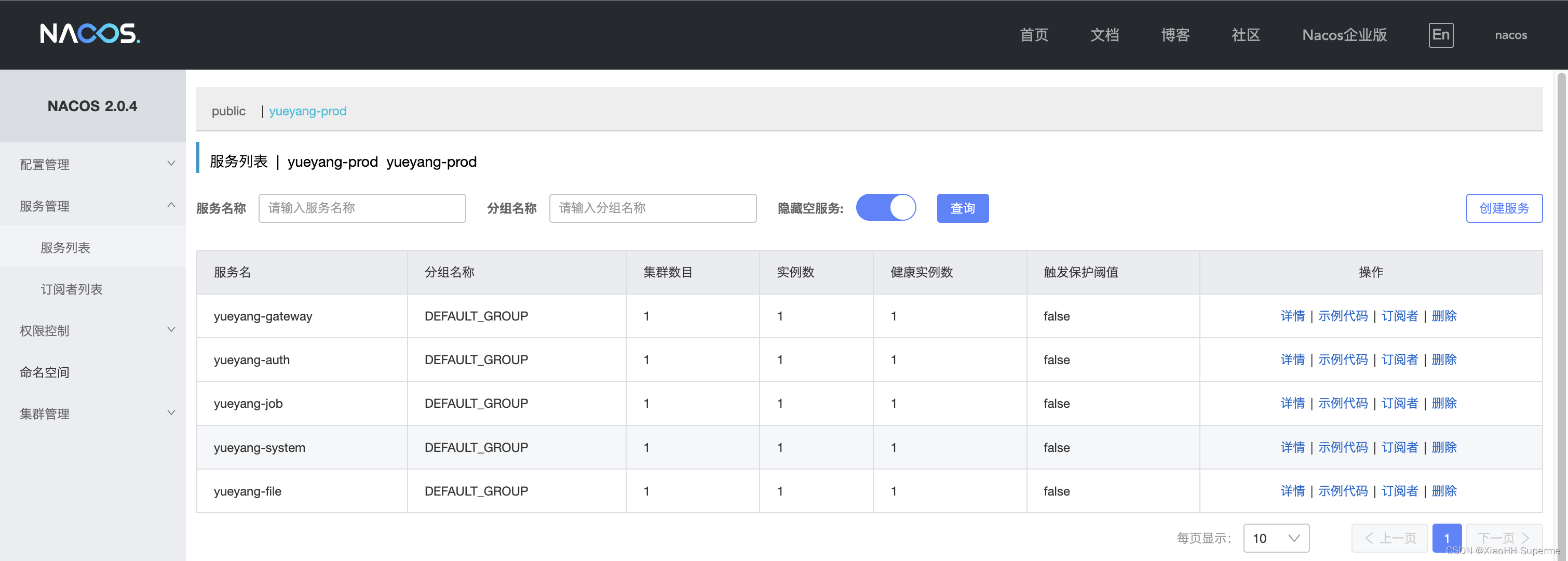Open 示例代码 for yueyang-job
Viewport: 1568px width, 561px height.
click(1342, 403)
